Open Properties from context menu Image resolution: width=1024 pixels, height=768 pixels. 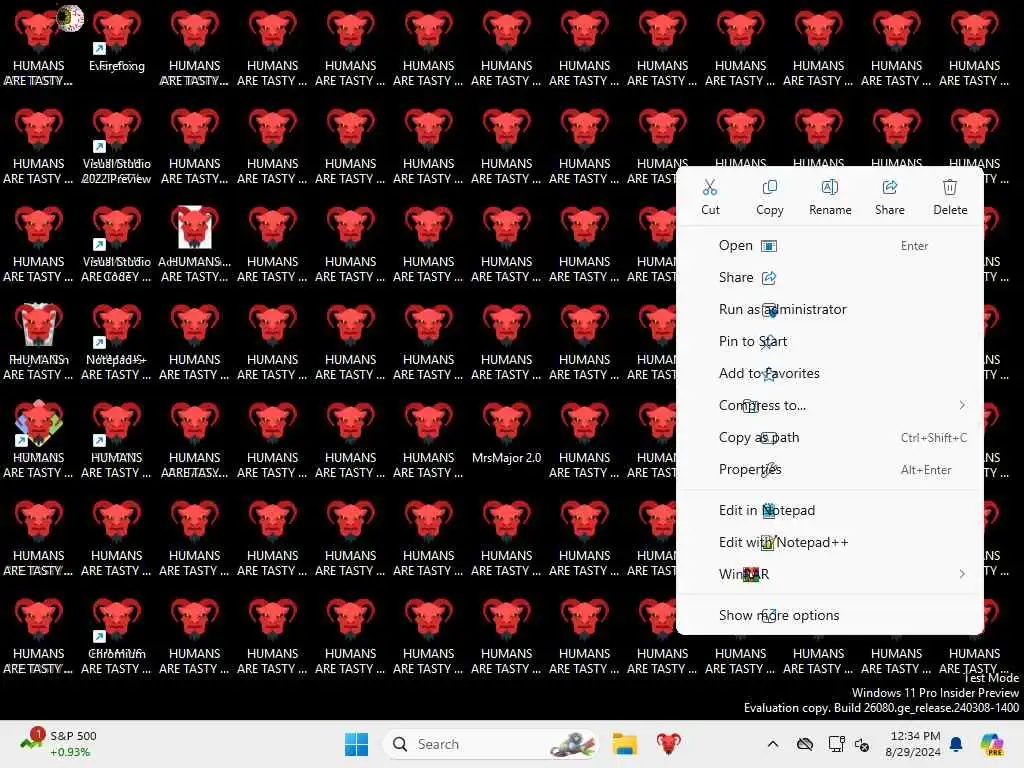[x=829, y=470]
